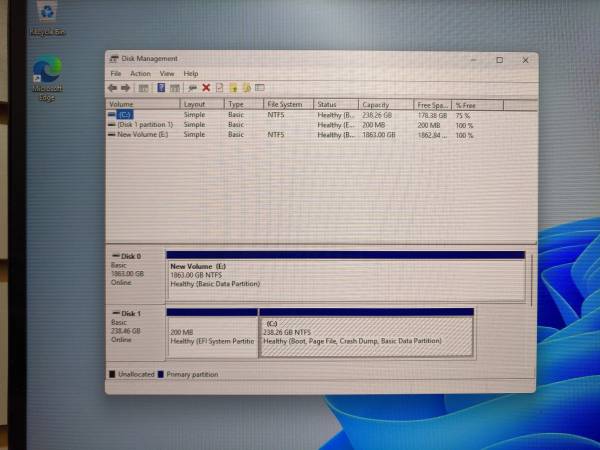Select the 200 MB EFI System Partition block
Image resolution: width=600 pixels, height=450 pixels.
coord(212,336)
